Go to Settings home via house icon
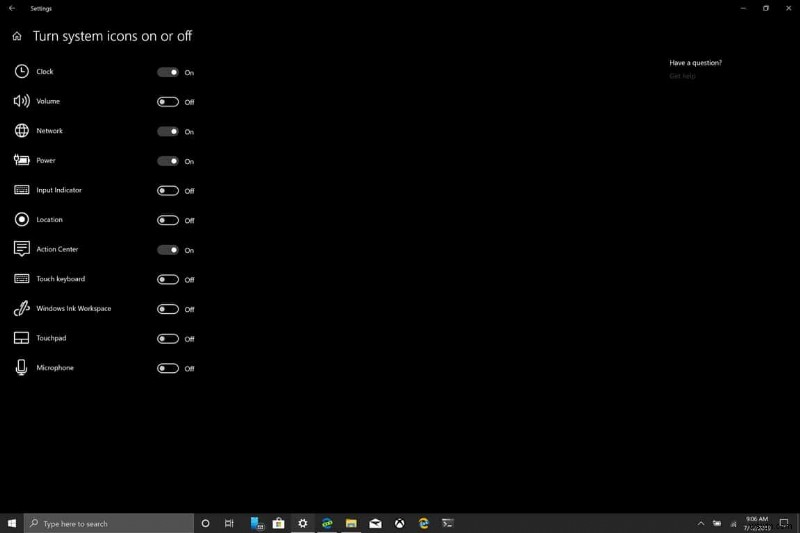This screenshot has width=800, height=533. click(x=17, y=36)
